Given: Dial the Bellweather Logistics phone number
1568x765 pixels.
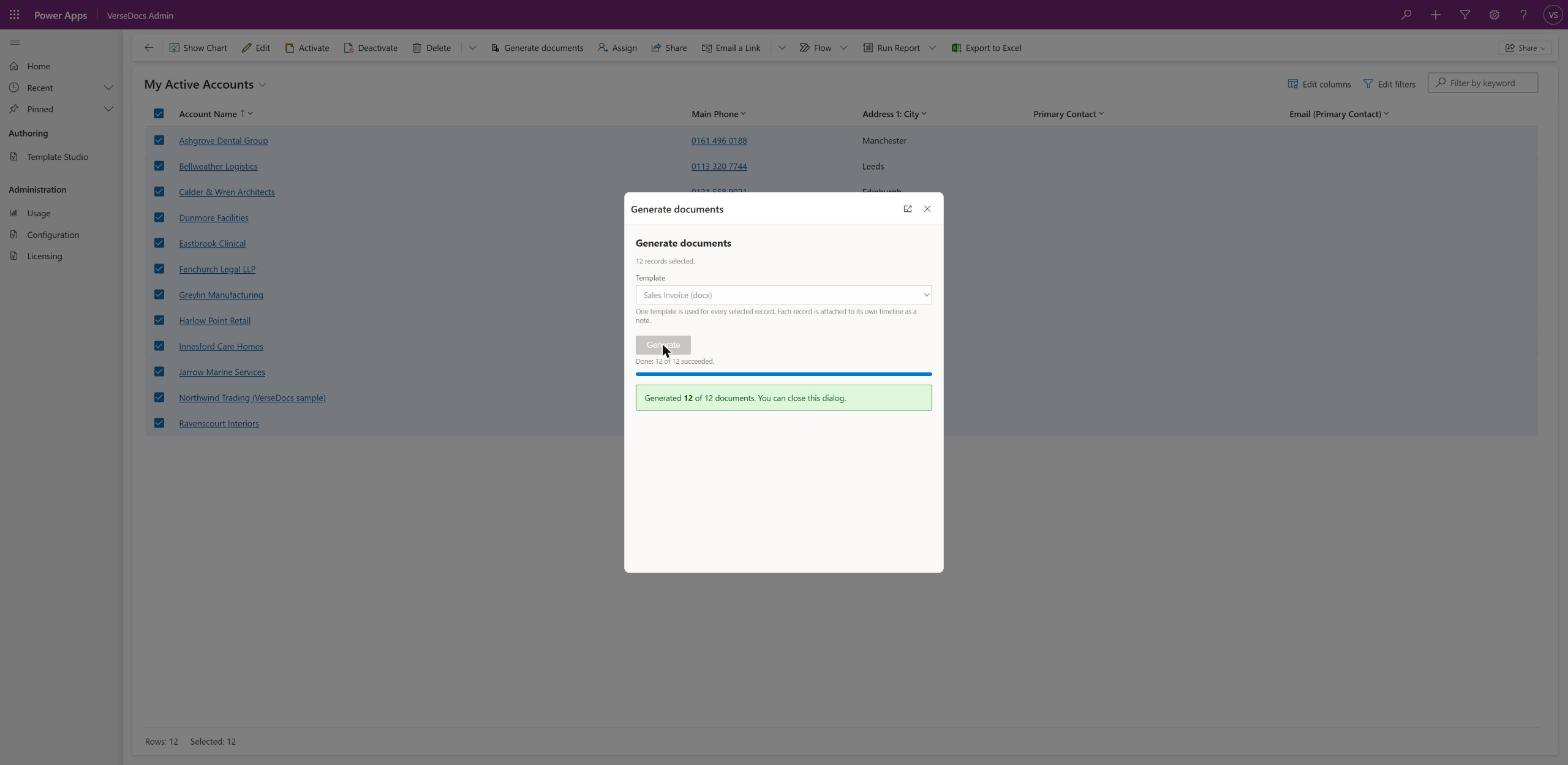Looking at the screenshot, I should point(719,167).
